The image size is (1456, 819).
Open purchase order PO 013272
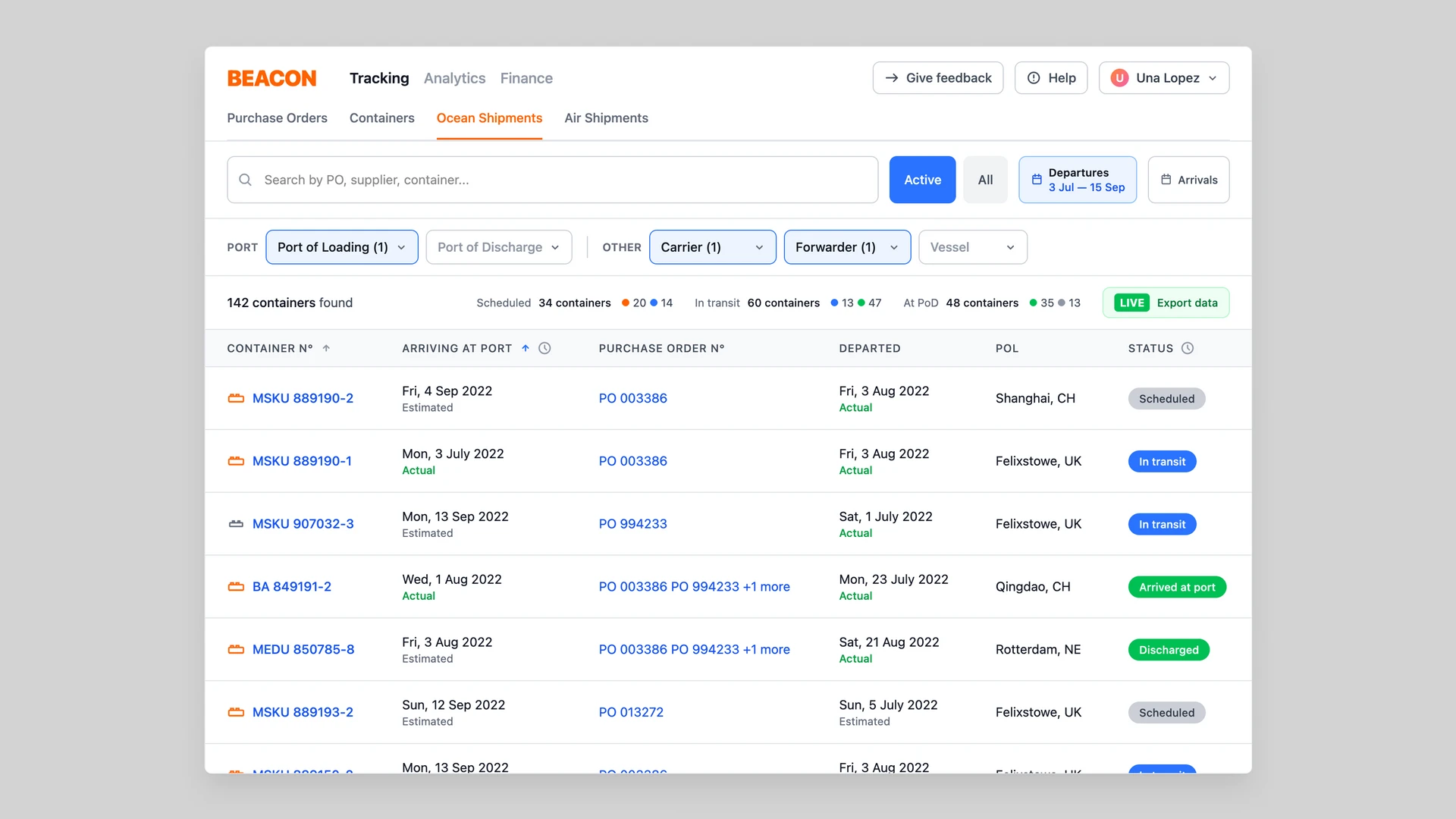[631, 712]
